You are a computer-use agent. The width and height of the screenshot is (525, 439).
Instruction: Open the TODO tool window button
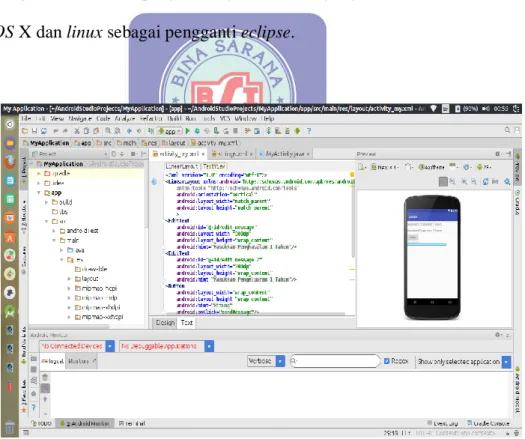pos(42,424)
